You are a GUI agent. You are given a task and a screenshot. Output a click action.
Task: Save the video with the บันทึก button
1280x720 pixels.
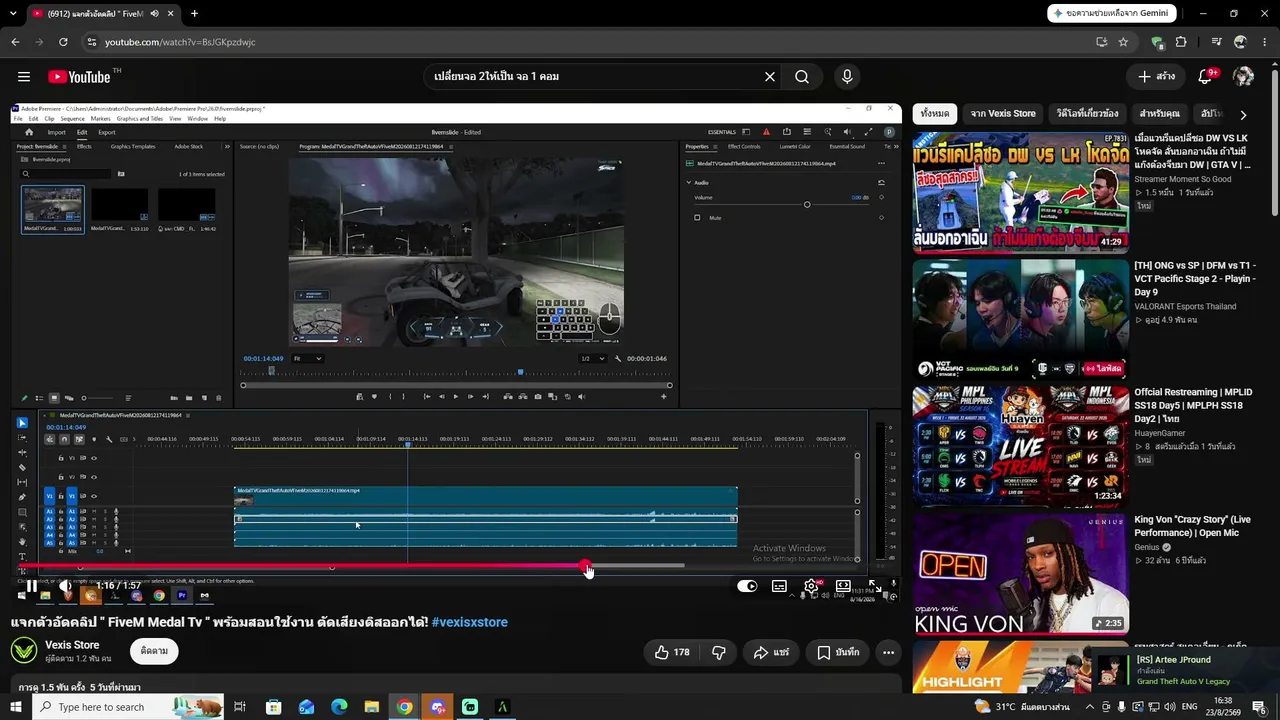tap(838, 652)
